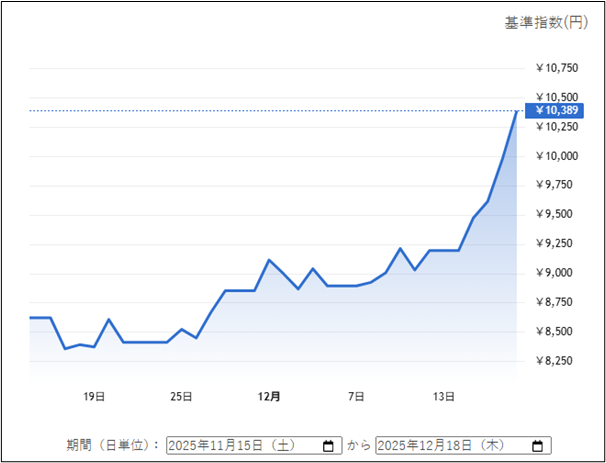Viewport: 606px width, 463px height.
Task: Select the 7日 label on the date axis
Action: [356, 397]
